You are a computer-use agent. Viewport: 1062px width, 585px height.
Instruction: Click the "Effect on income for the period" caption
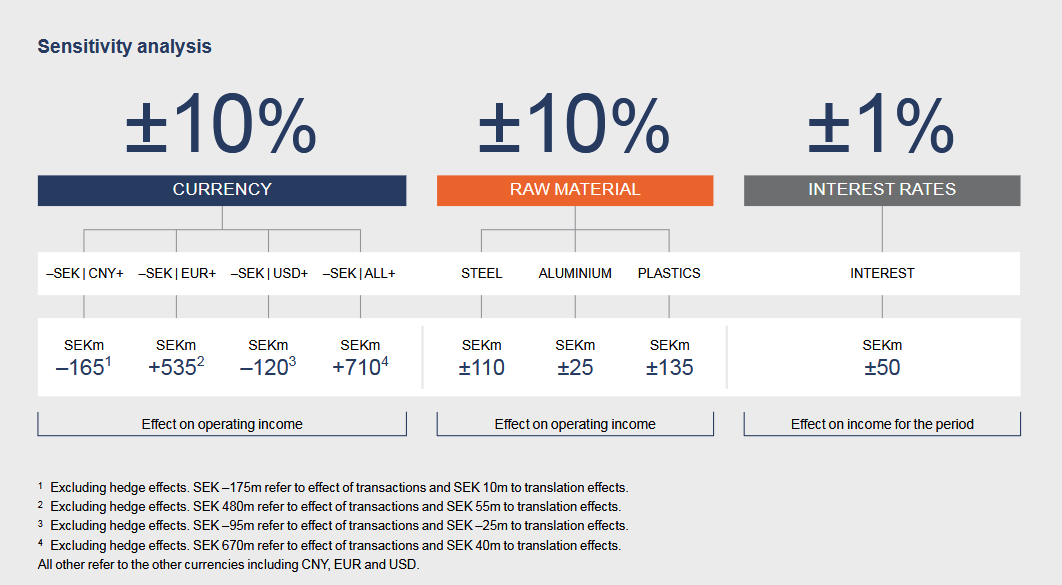coord(882,424)
